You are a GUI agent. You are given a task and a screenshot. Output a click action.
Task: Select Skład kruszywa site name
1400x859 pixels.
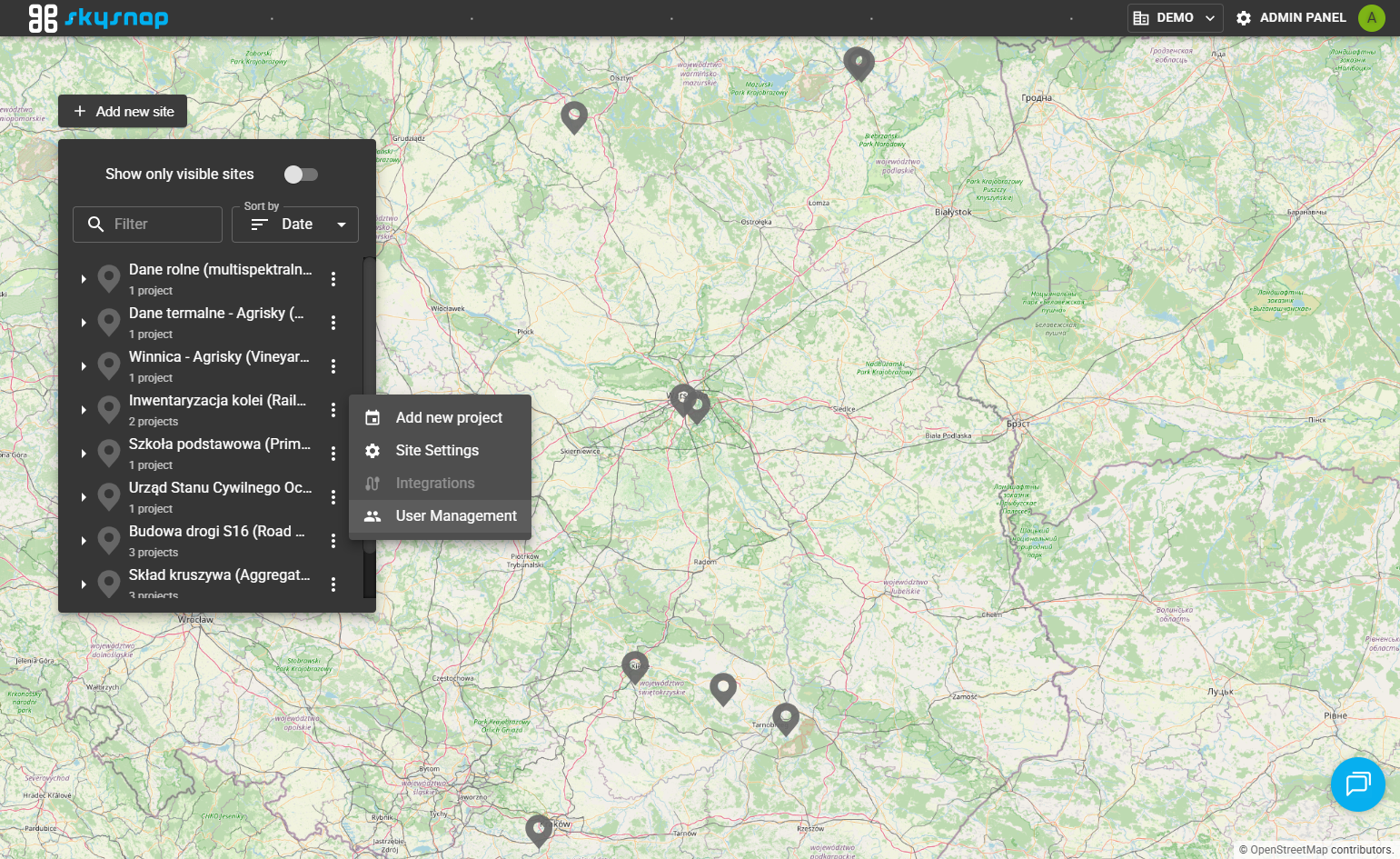pyautogui.click(x=220, y=575)
